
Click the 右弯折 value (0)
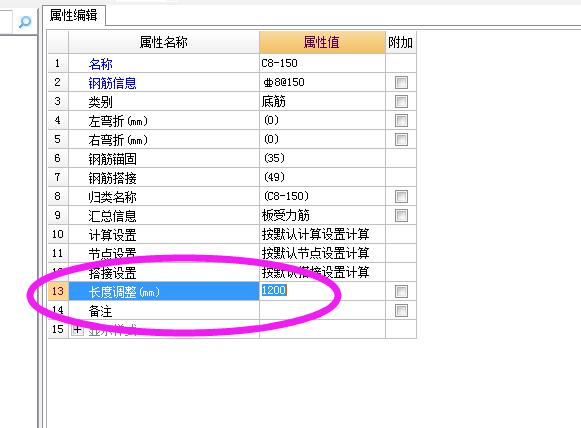click(x=271, y=139)
